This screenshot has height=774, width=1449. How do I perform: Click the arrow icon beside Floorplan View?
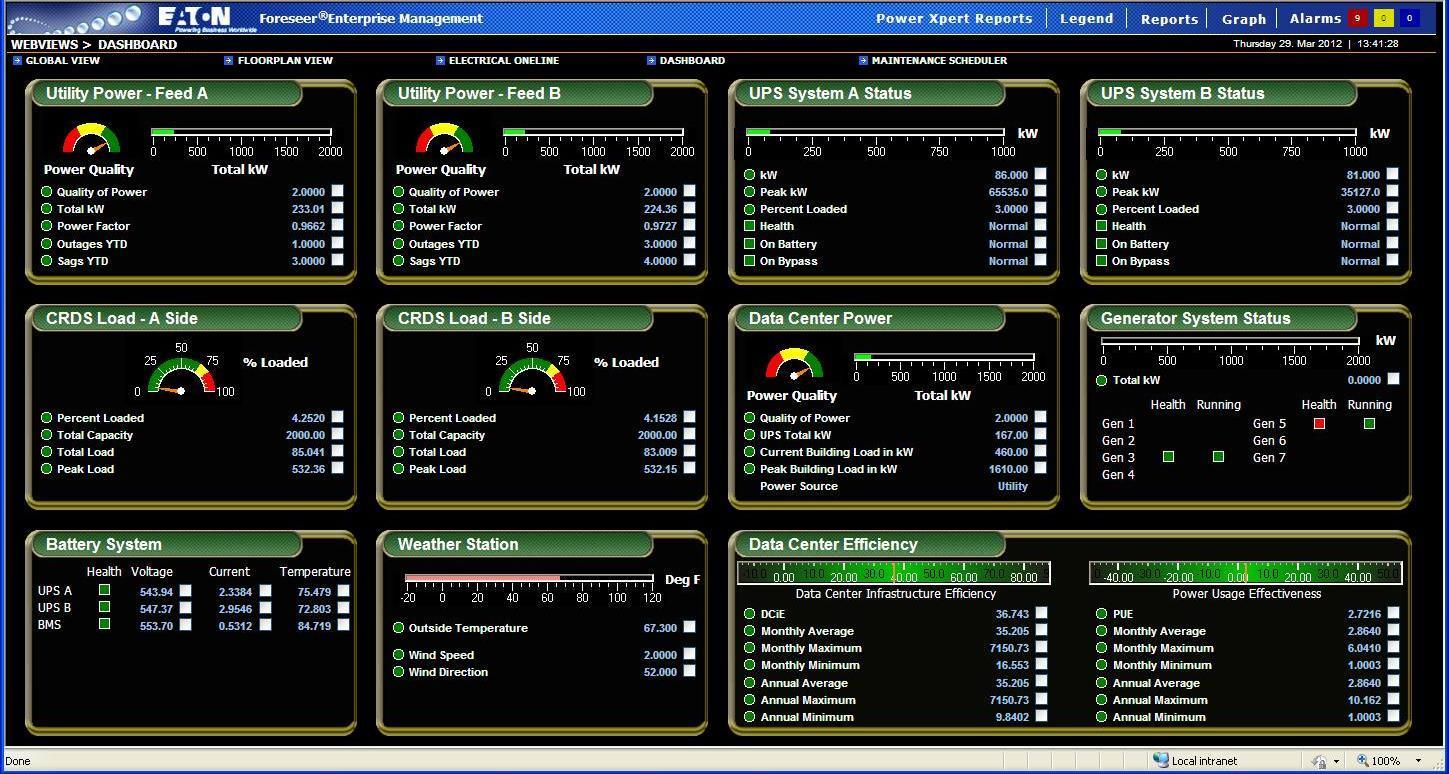click(x=228, y=61)
